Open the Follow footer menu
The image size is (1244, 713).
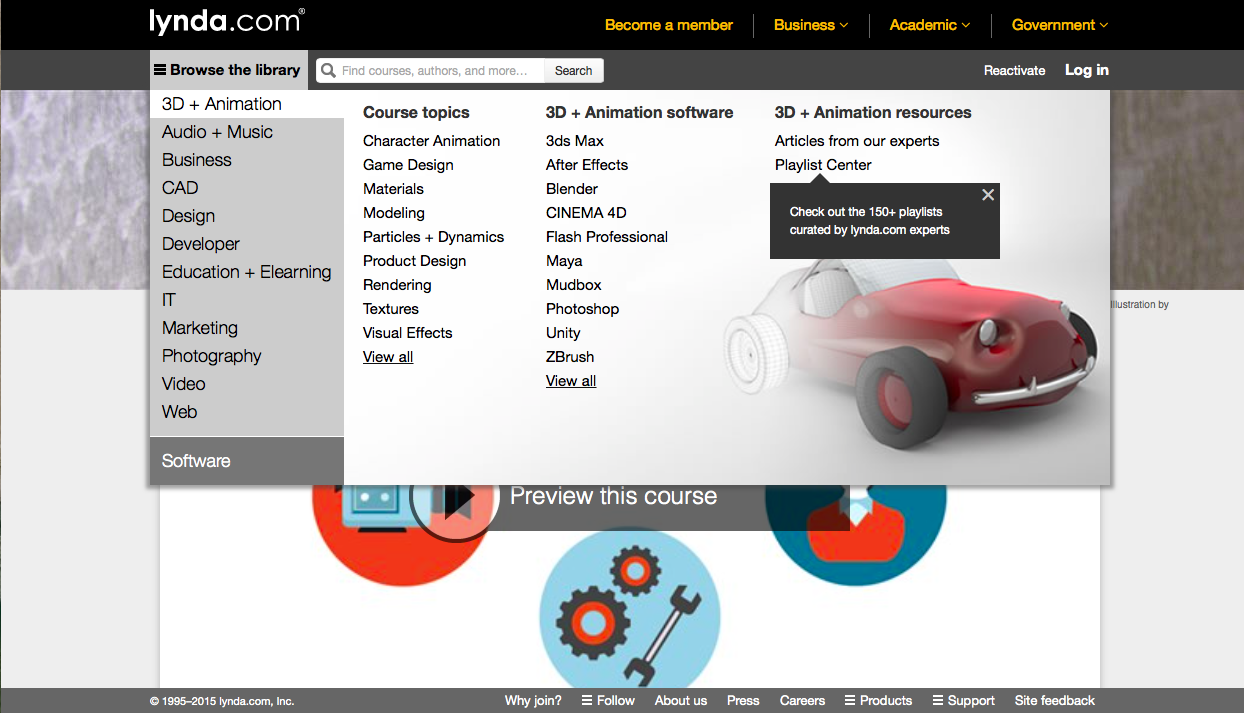pyautogui.click(x=608, y=701)
